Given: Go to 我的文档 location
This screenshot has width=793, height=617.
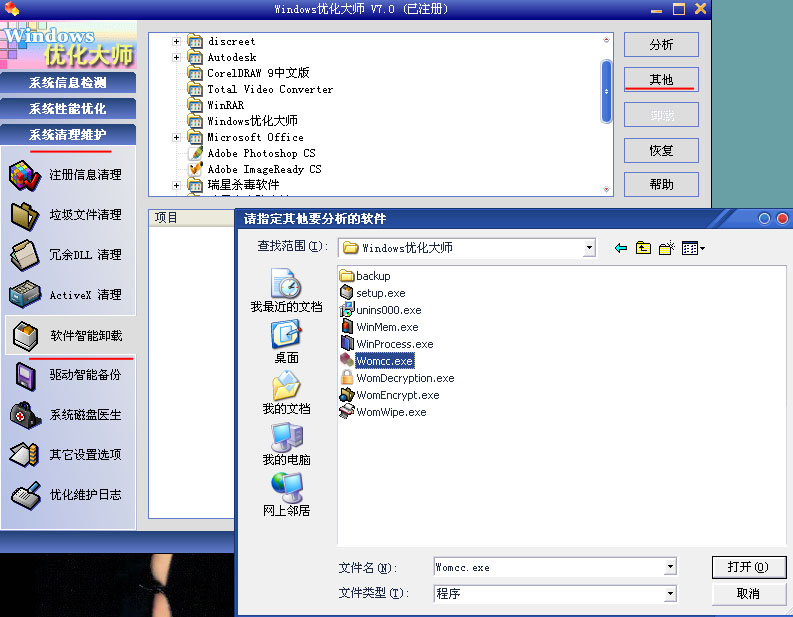Looking at the screenshot, I should click(x=286, y=393).
